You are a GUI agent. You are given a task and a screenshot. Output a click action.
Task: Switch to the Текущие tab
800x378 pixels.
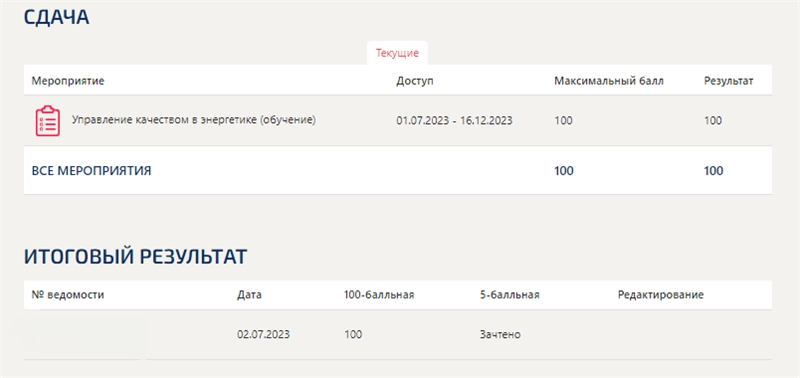[397, 53]
